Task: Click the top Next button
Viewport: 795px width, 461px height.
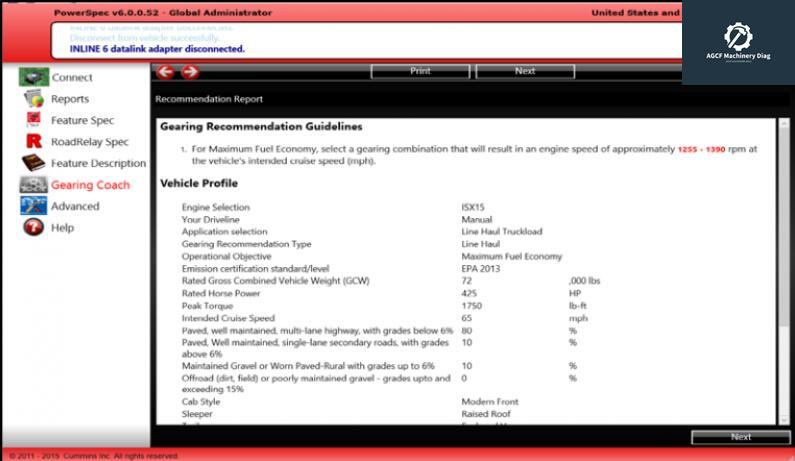Action: pyautogui.click(x=525, y=71)
